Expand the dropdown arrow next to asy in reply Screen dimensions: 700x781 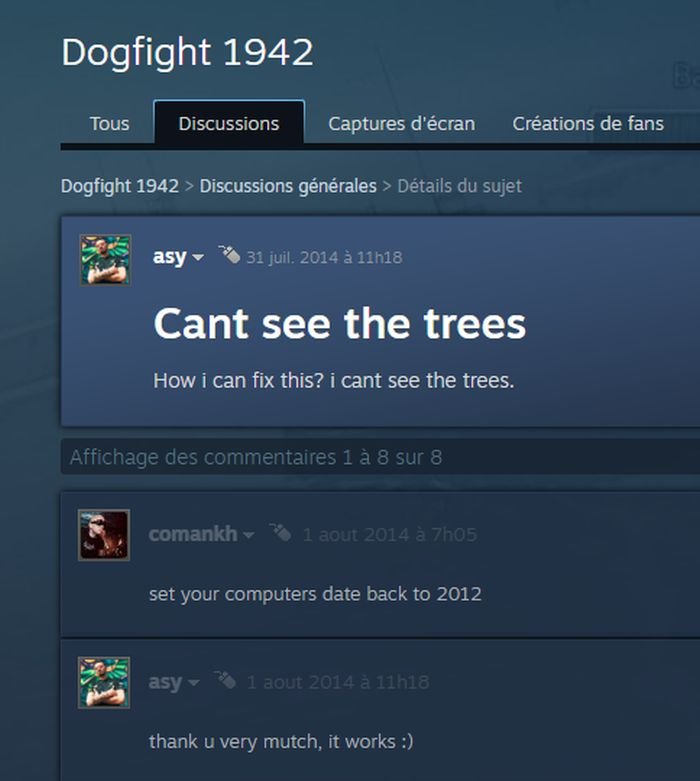pos(194,682)
